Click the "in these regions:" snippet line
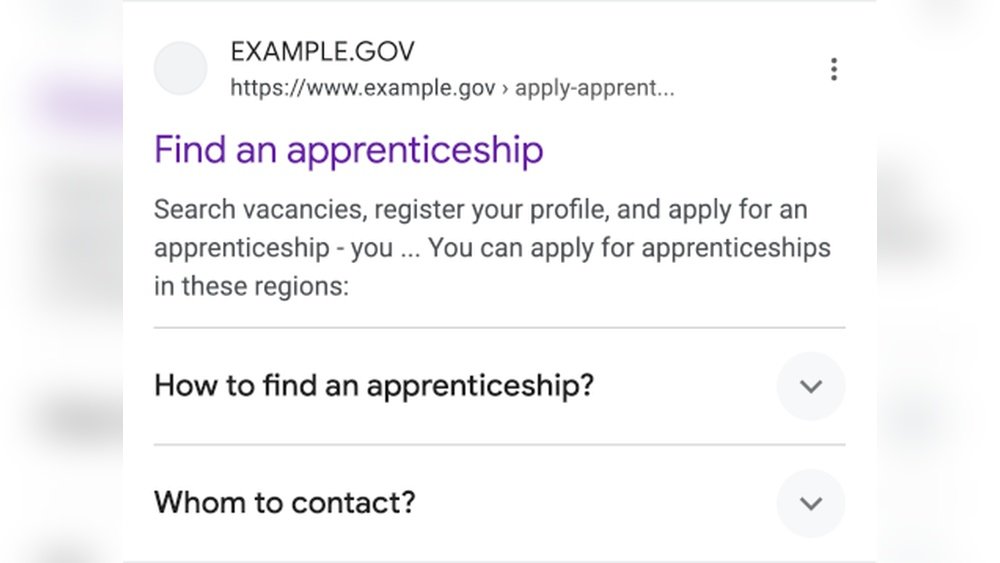This screenshot has width=1000, height=563. click(x=251, y=286)
